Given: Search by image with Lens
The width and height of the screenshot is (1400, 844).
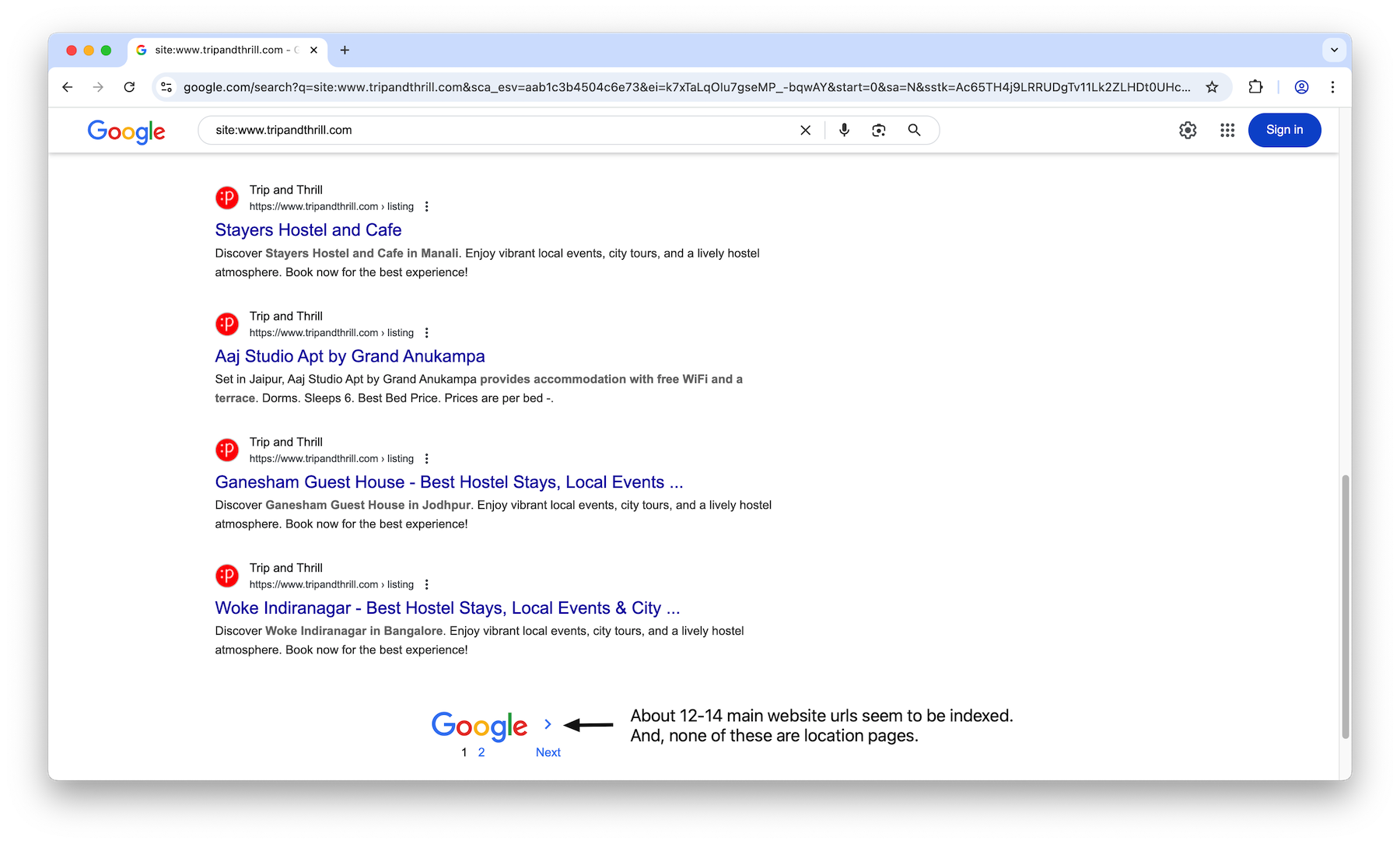Looking at the screenshot, I should coord(879,130).
